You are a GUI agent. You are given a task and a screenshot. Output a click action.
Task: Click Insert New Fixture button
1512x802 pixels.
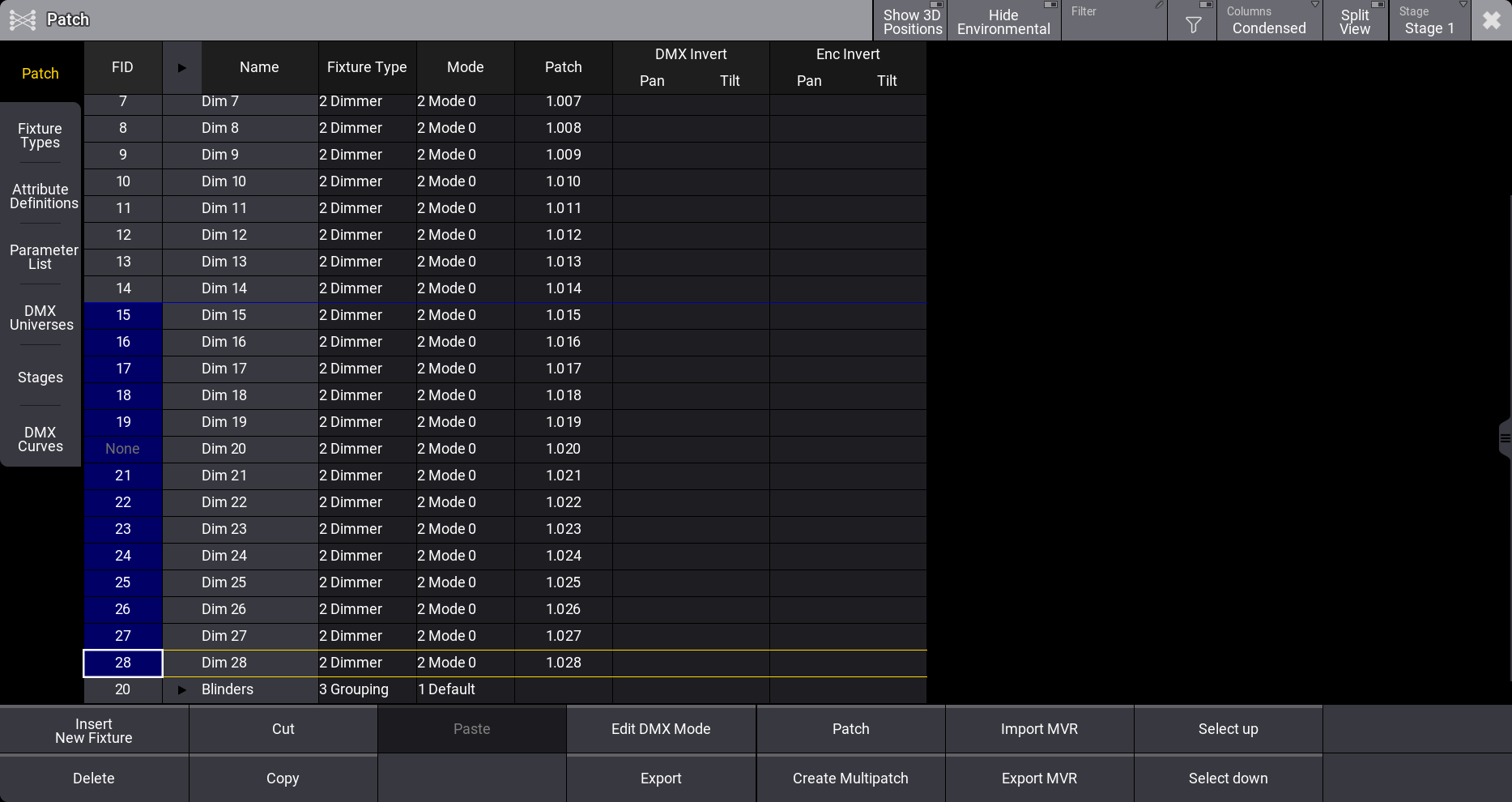(94, 731)
